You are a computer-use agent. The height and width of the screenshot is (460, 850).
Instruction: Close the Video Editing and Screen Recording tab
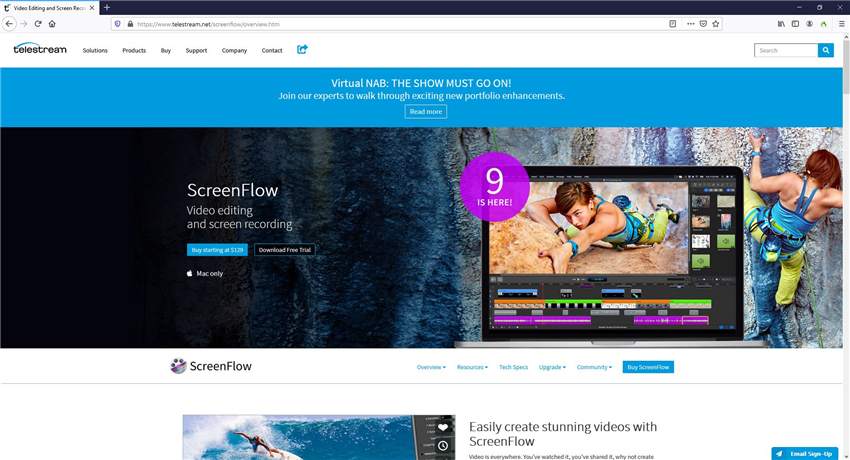[x=92, y=8]
